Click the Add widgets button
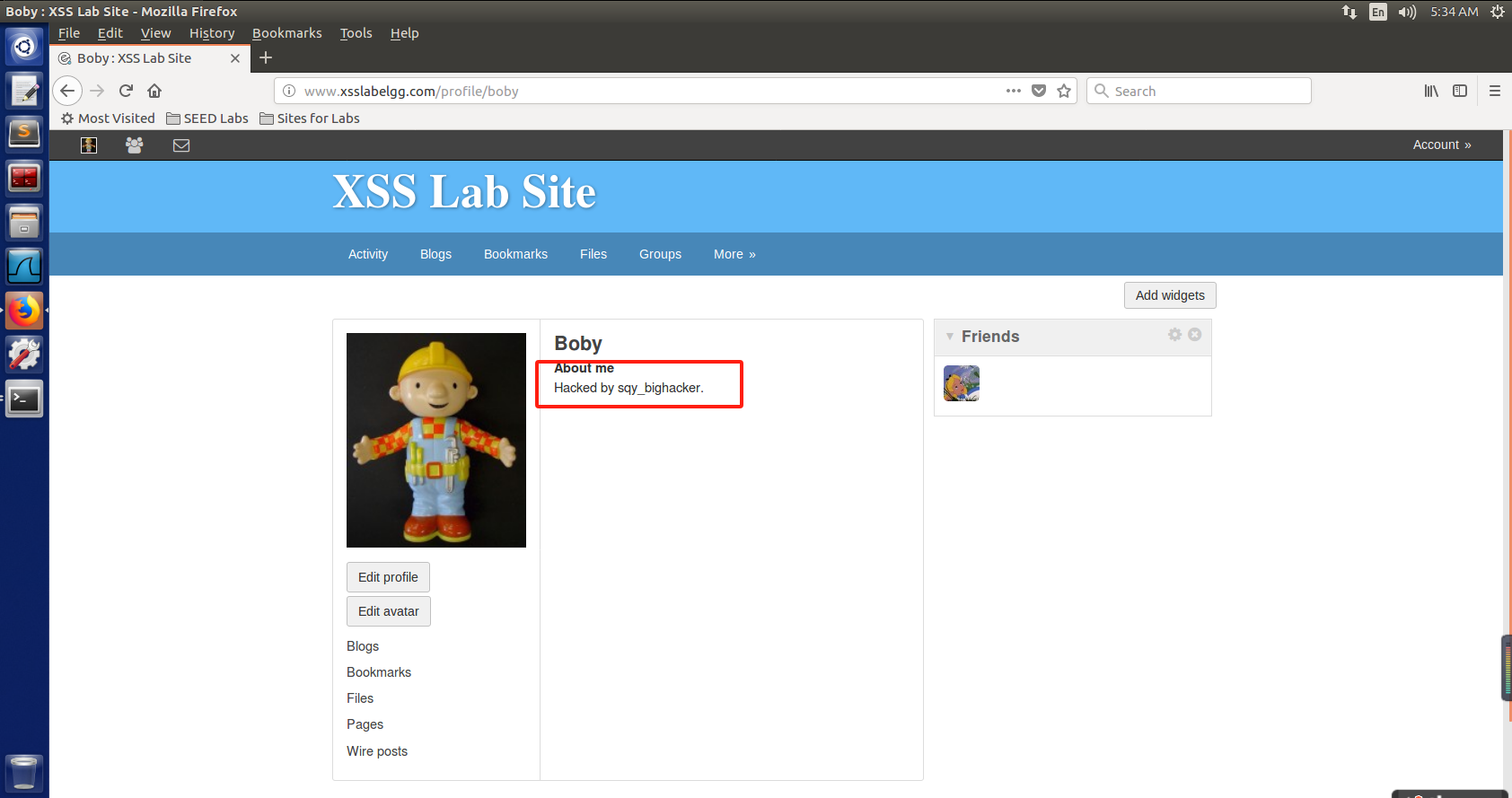1512x798 pixels. tap(1170, 295)
